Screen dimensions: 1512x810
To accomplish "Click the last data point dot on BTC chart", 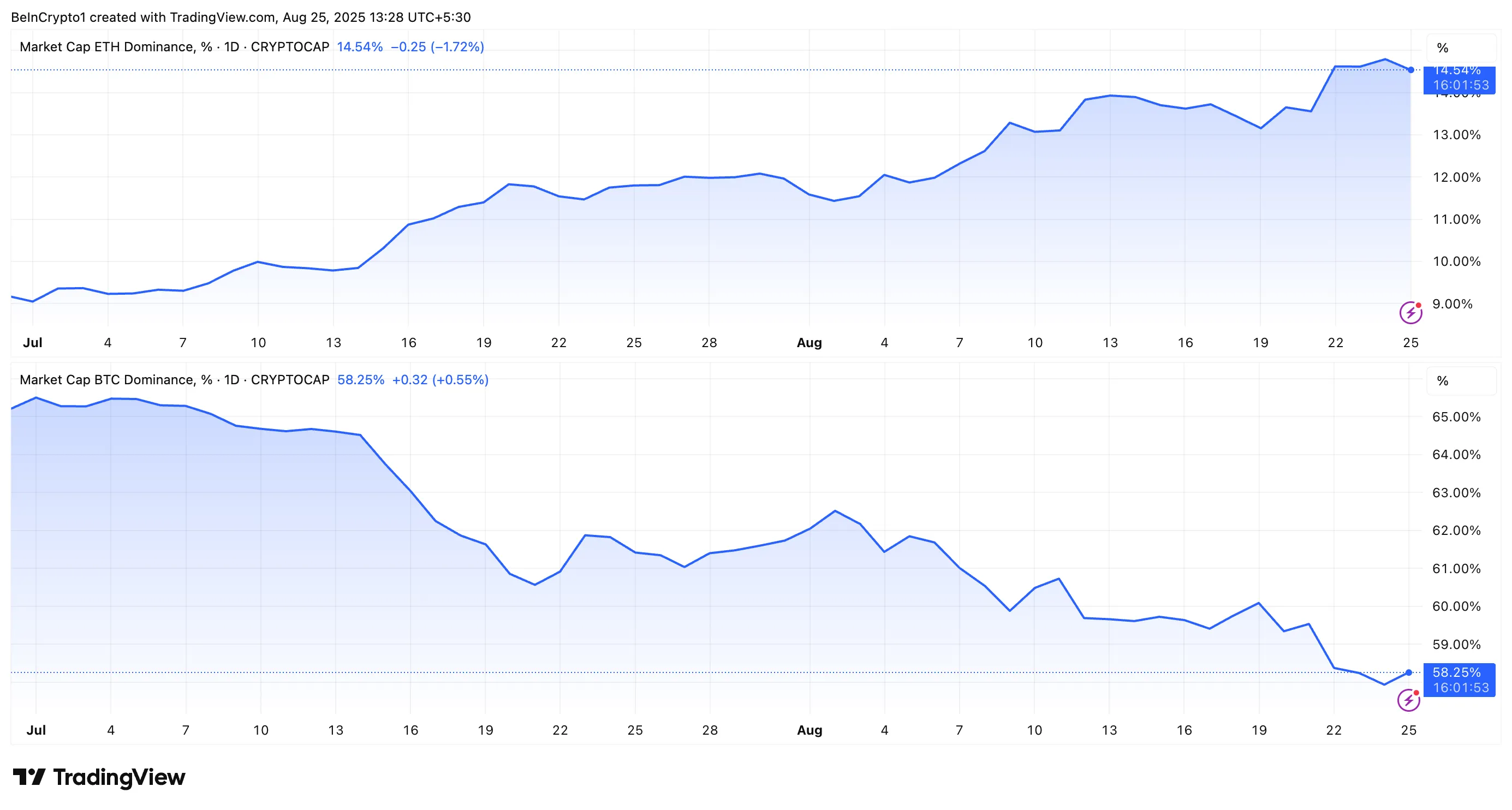I will pos(1409,672).
